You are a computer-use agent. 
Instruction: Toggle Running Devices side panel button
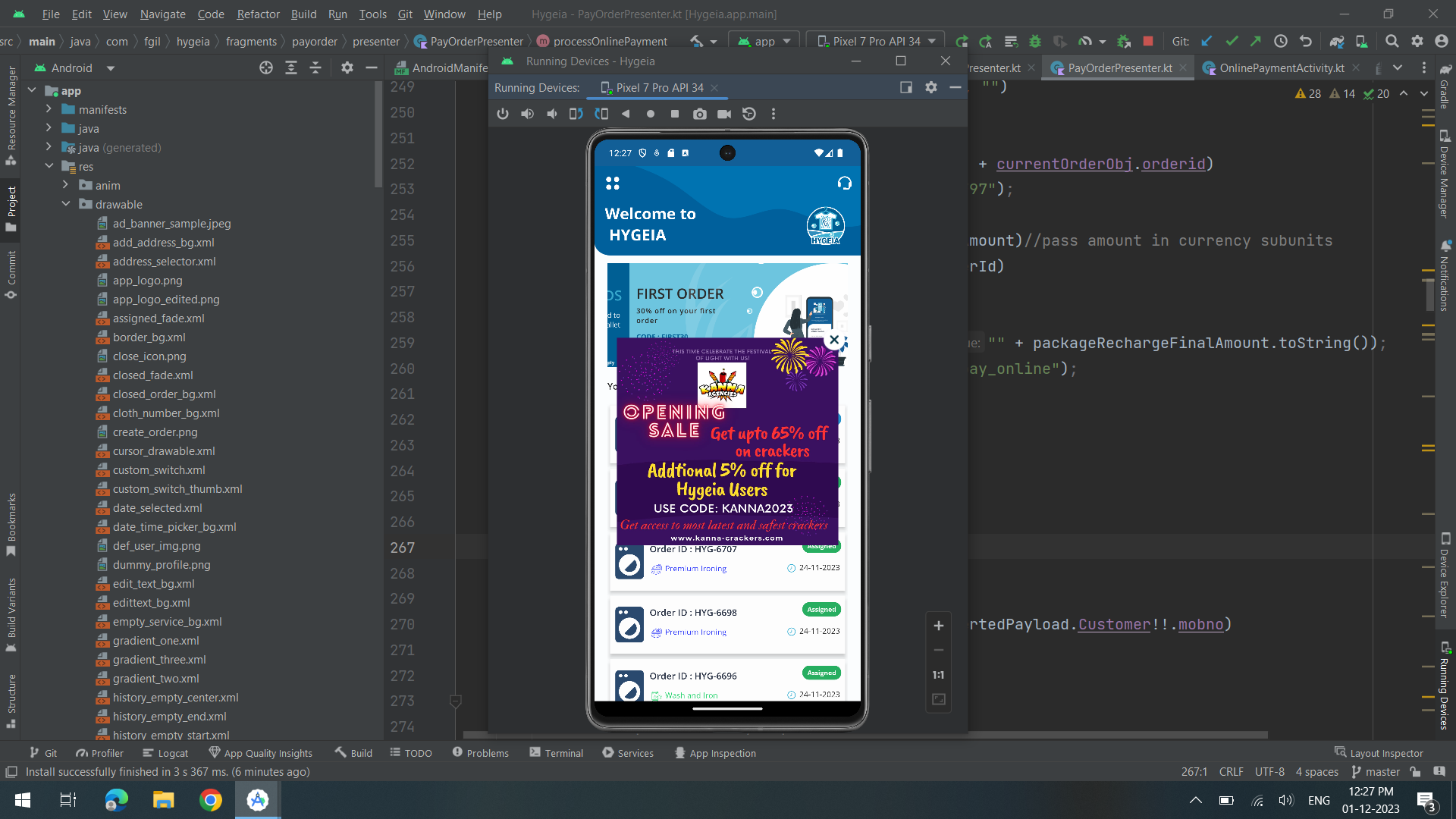point(1445,686)
